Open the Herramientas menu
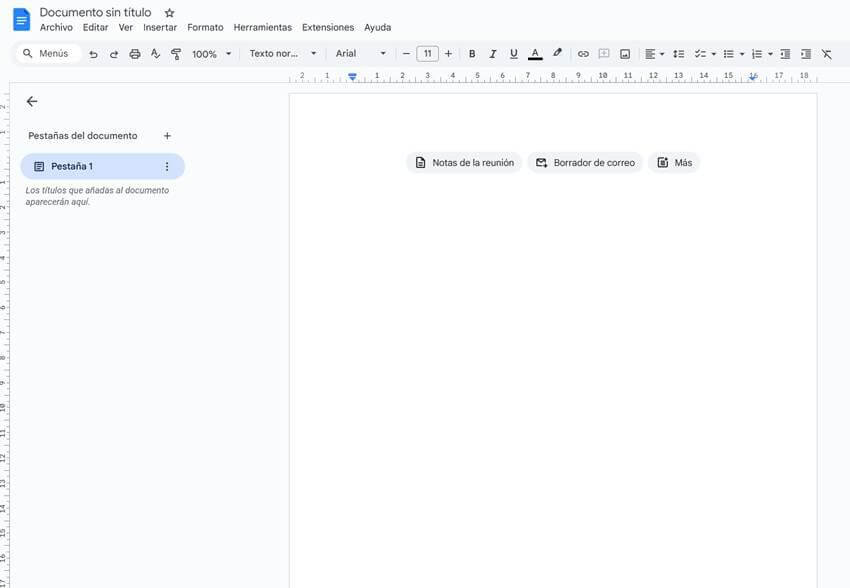Screen dimensions: 850x588 point(262,28)
